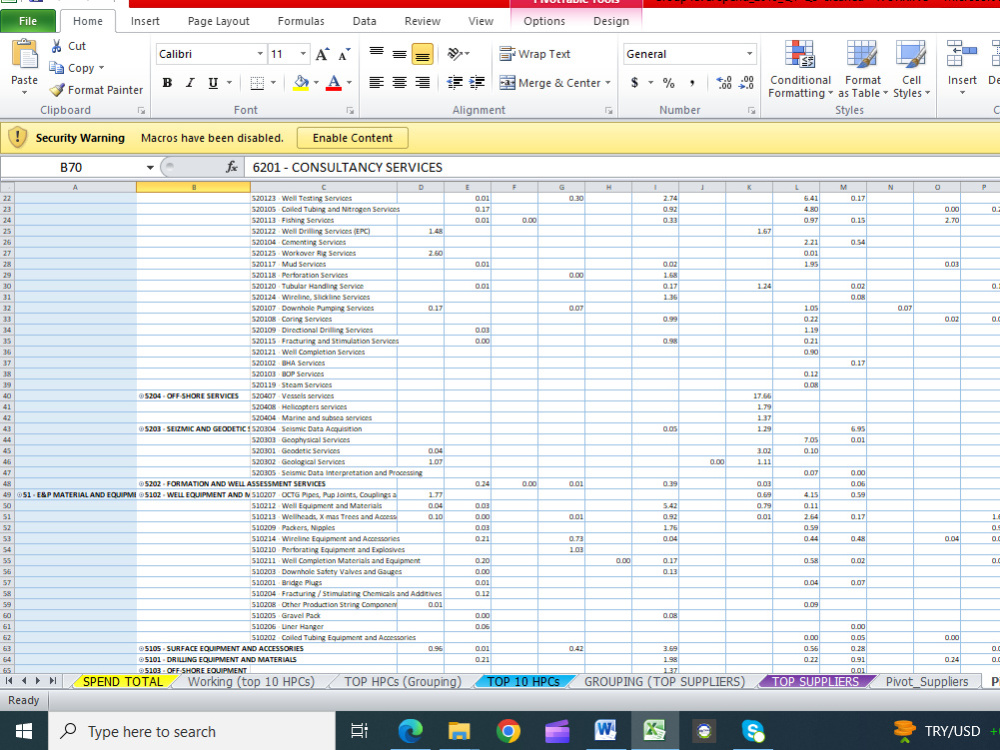1000x750 pixels.
Task: Click the Cut scissors icon
Action: [57, 46]
